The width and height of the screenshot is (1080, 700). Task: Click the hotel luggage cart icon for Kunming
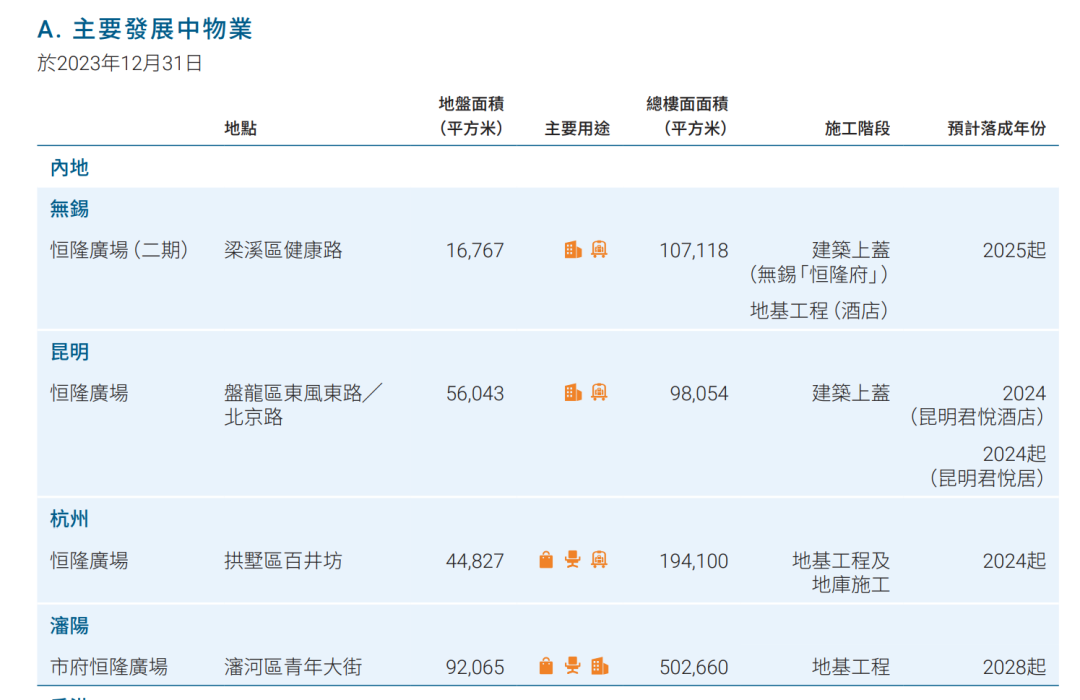(x=599, y=393)
